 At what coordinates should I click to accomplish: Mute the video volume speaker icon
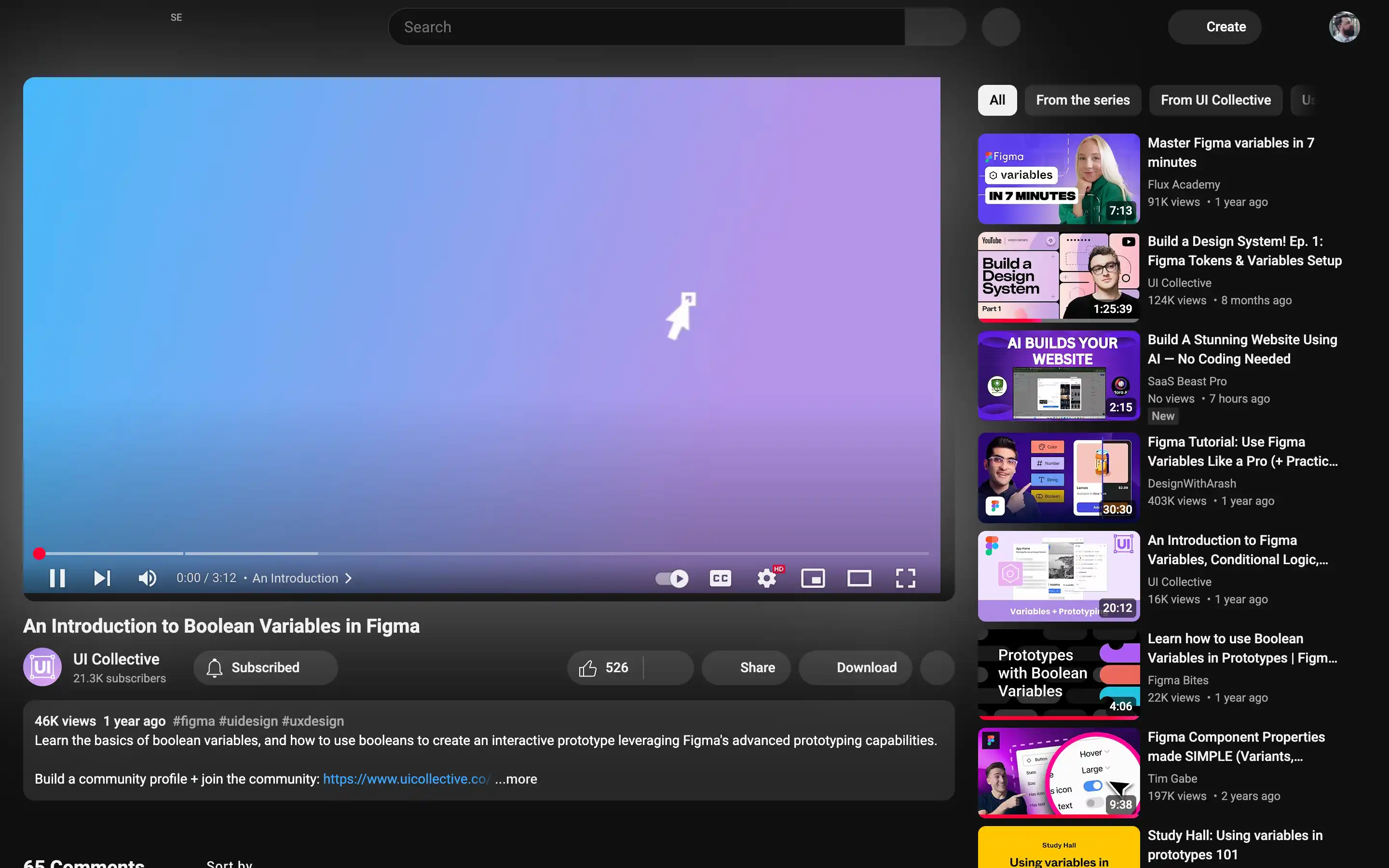tap(148, 578)
